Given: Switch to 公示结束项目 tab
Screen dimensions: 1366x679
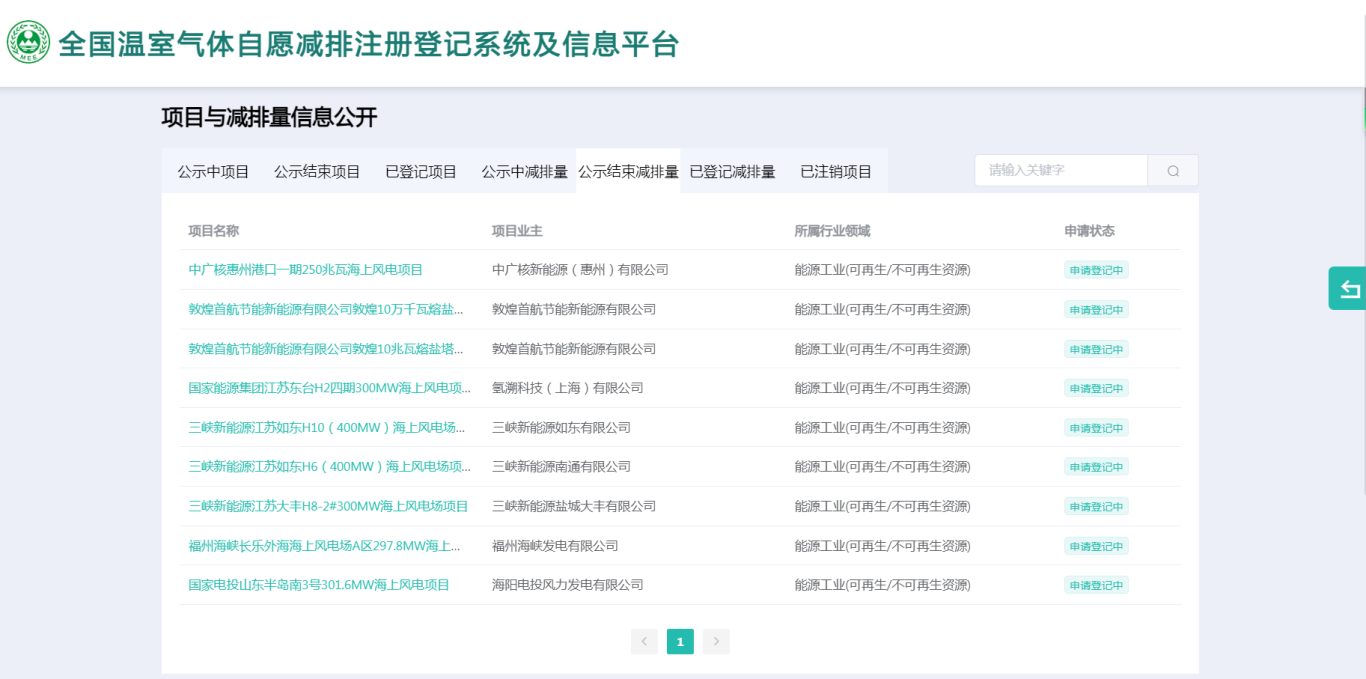Looking at the screenshot, I should tap(317, 172).
